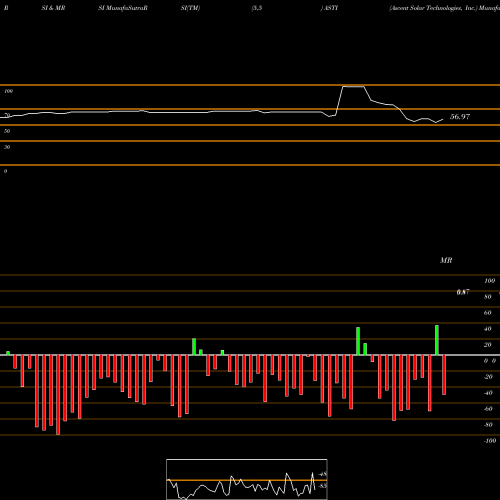Click the current RSI value 56.97
Image resolution: width=500 pixels, height=500 pixels.
pyautogui.click(x=460, y=117)
